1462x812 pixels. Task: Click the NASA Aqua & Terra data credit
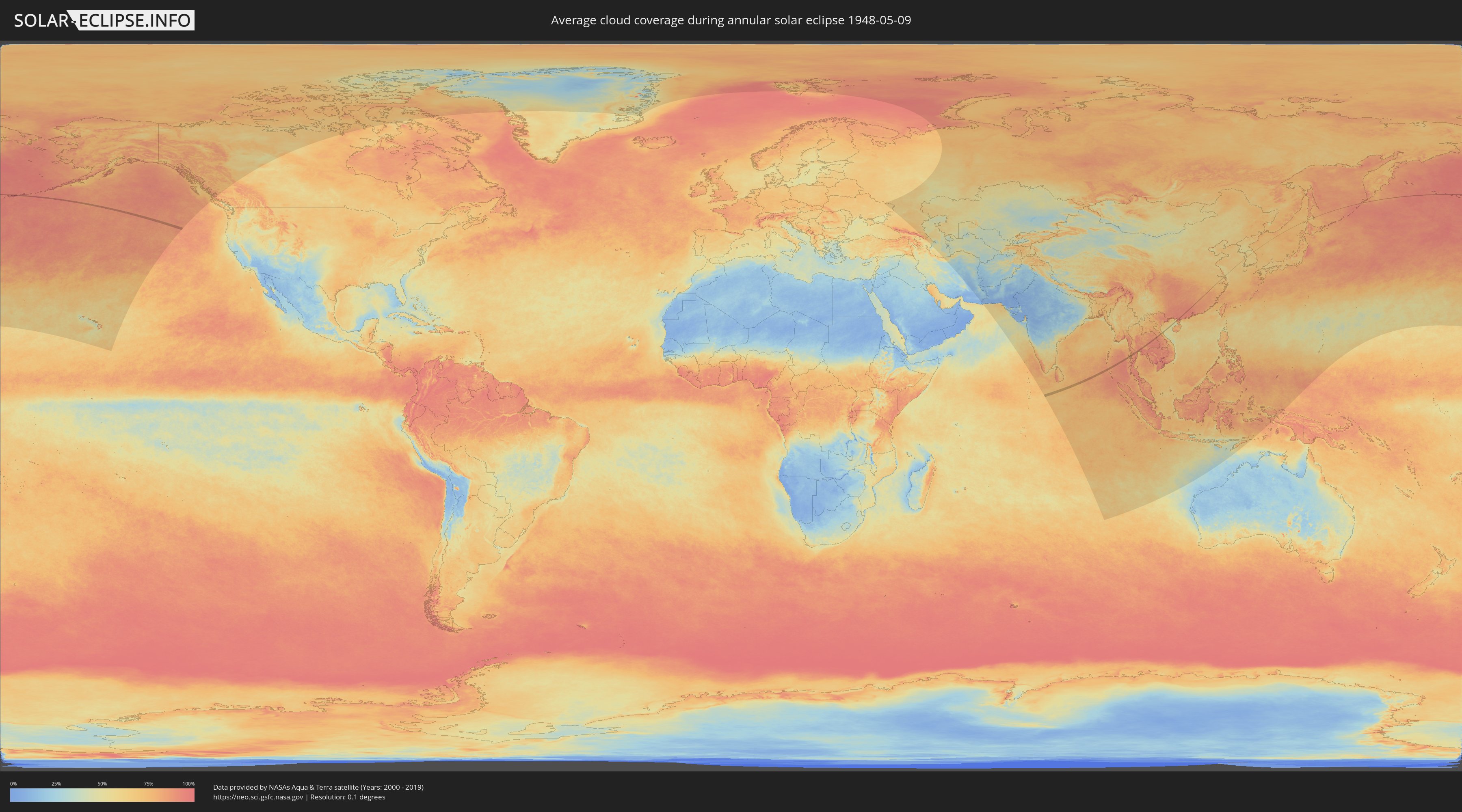(x=318, y=787)
